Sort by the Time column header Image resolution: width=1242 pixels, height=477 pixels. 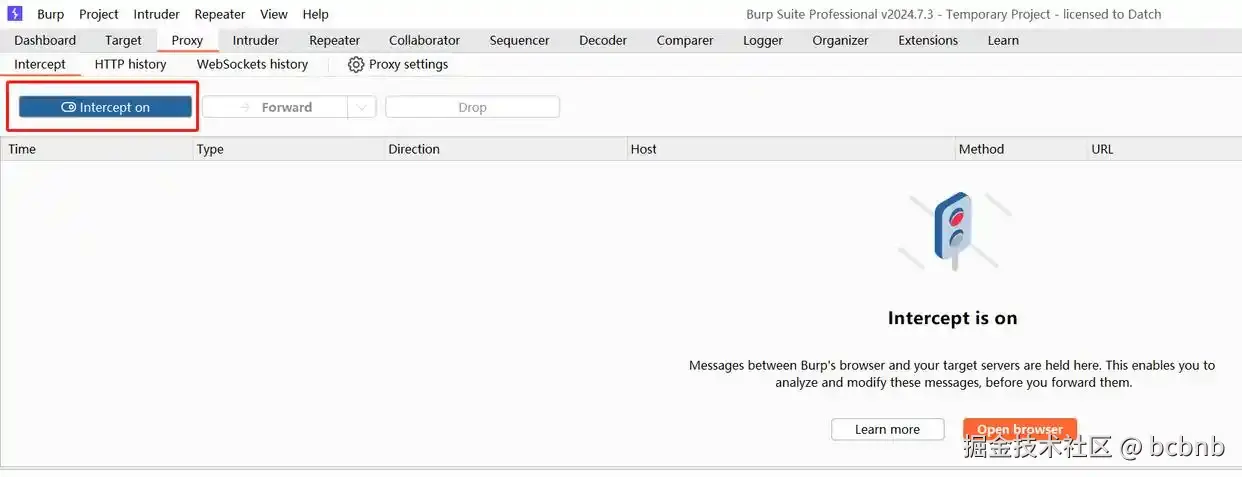97,149
